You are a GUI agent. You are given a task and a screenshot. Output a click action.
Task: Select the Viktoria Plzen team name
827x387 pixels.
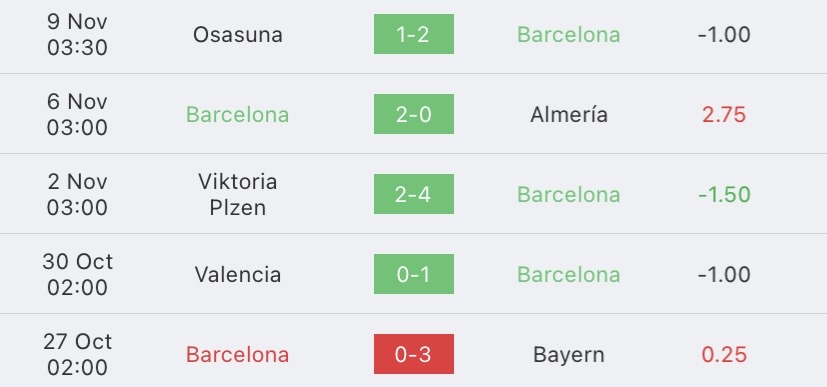pyautogui.click(x=237, y=195)
